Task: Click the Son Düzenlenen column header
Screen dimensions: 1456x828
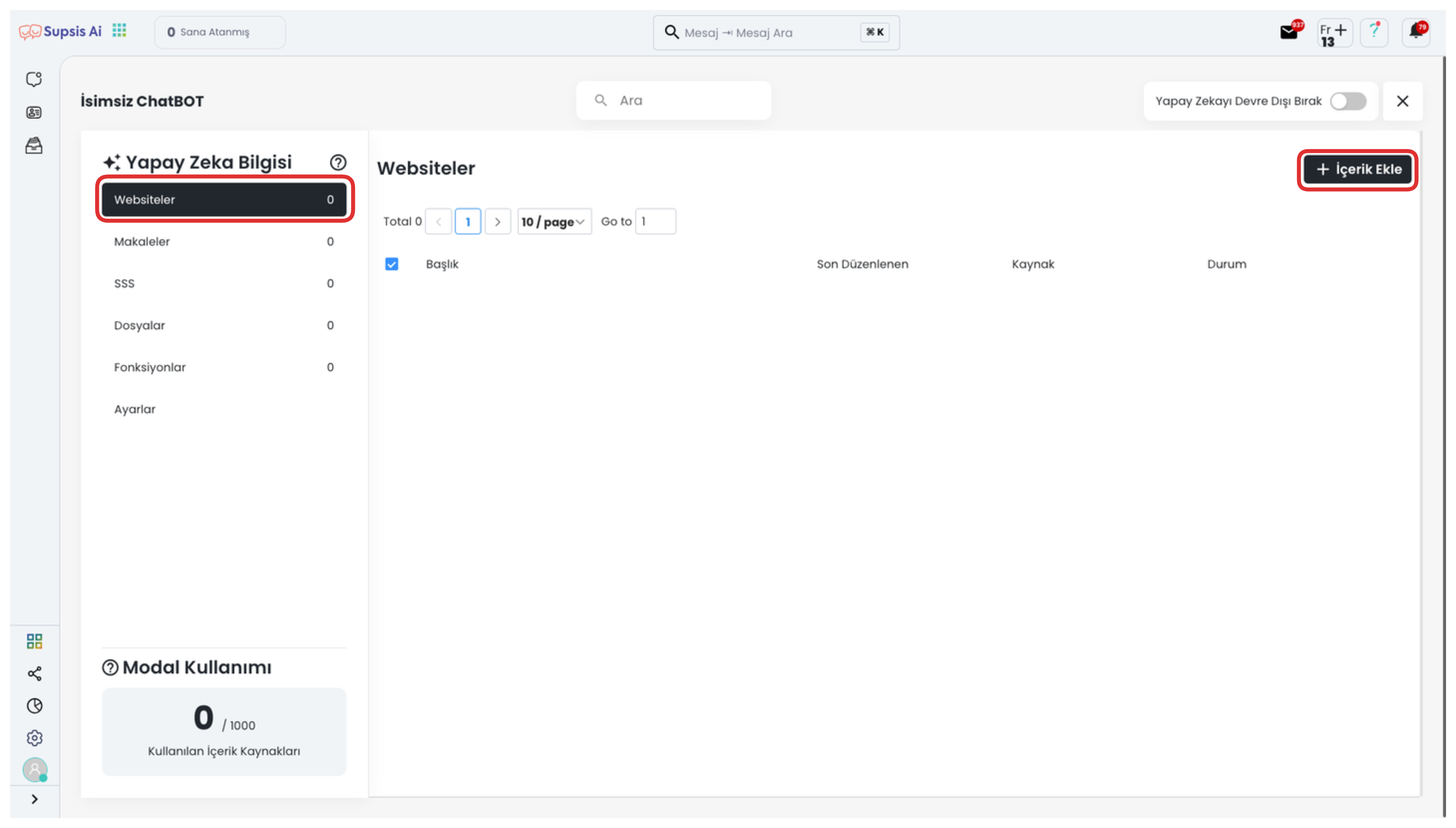Action: [862, 264]
